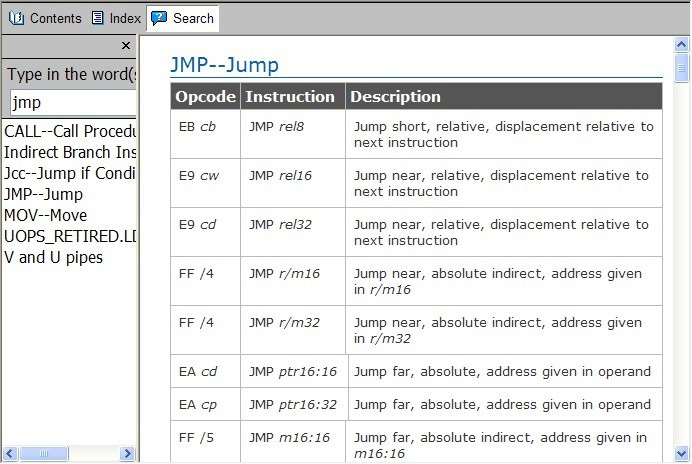Open the MOV--Move search result
The height and width of the screenshot is (464, 692).
pyautogui.click(x=45, y=215)
